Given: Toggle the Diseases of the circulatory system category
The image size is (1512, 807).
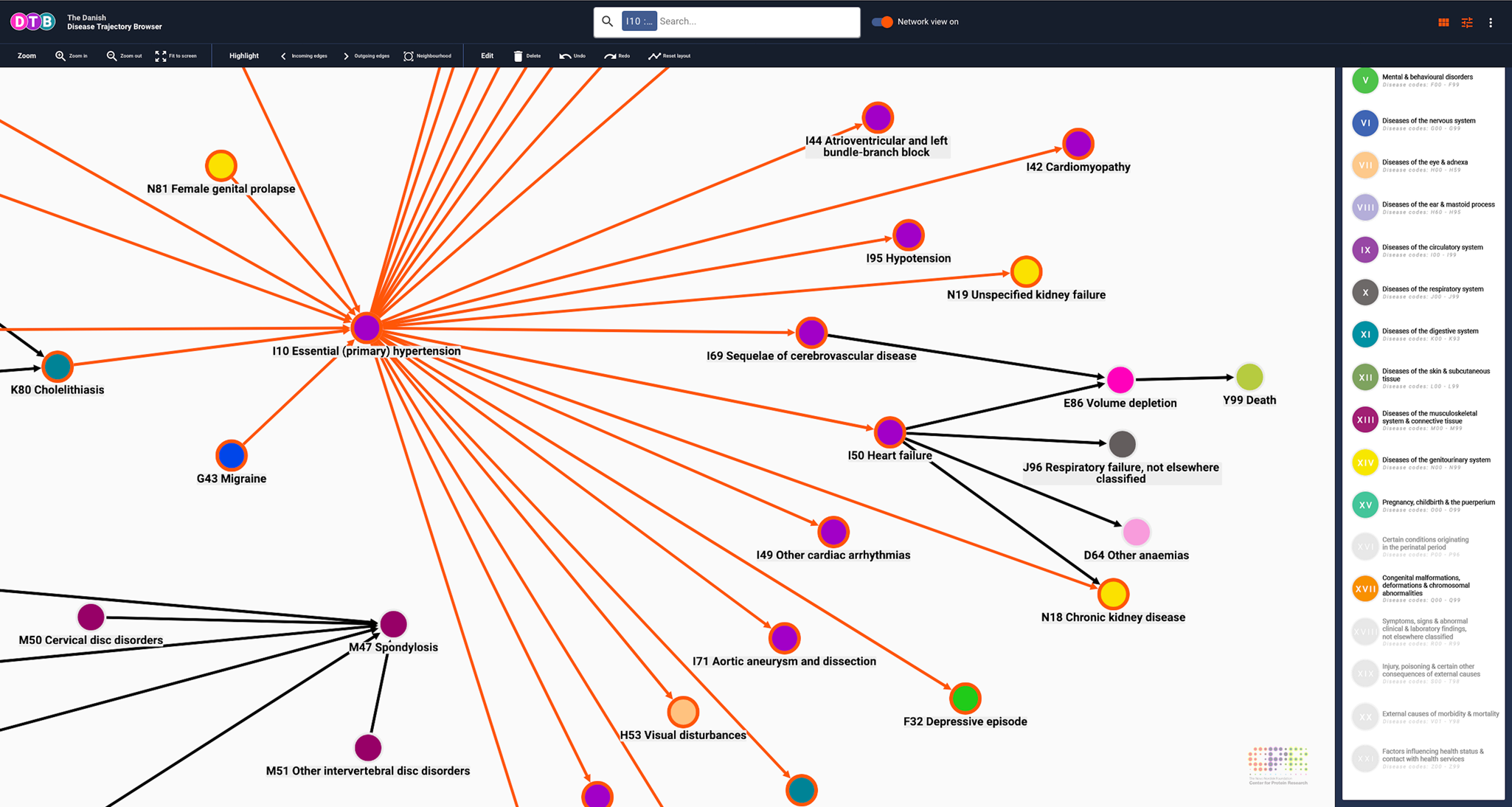Looking at the screenshot, I should click(x=1365, y=250).
